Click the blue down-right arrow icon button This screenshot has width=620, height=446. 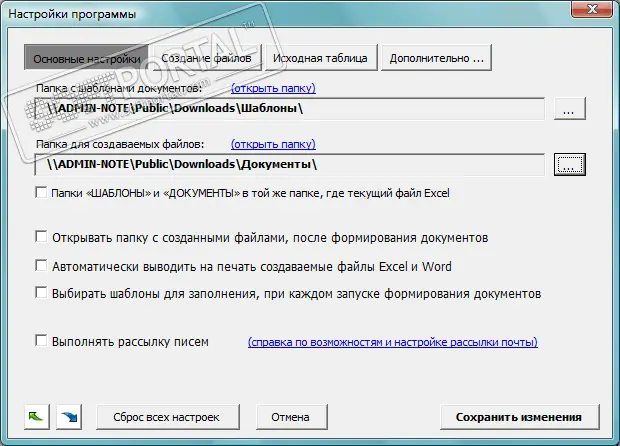(67, 416)
